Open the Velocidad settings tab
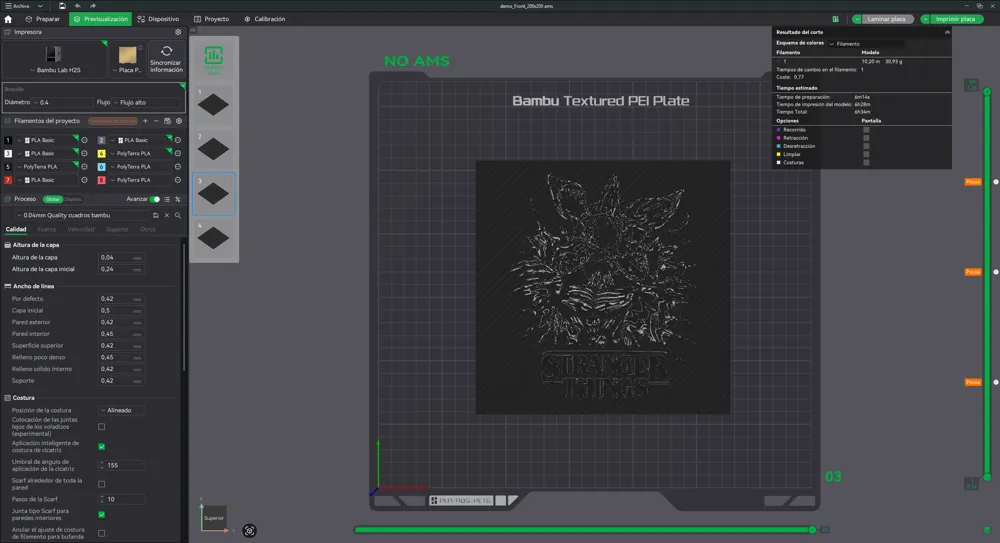Image resolution: width=1000 pixels, height=543 pixels. click(x=81, y=229)
